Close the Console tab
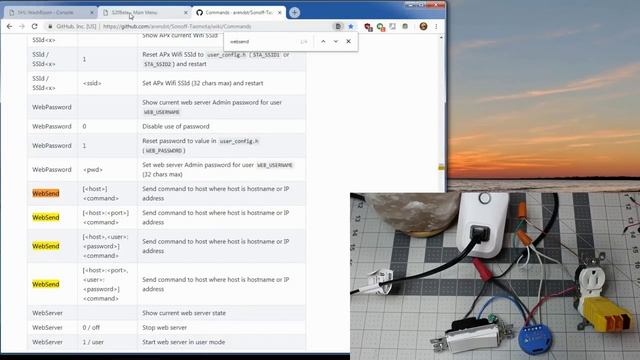The image size is (640, 360). pyautogui.click(x=91, y=13)
